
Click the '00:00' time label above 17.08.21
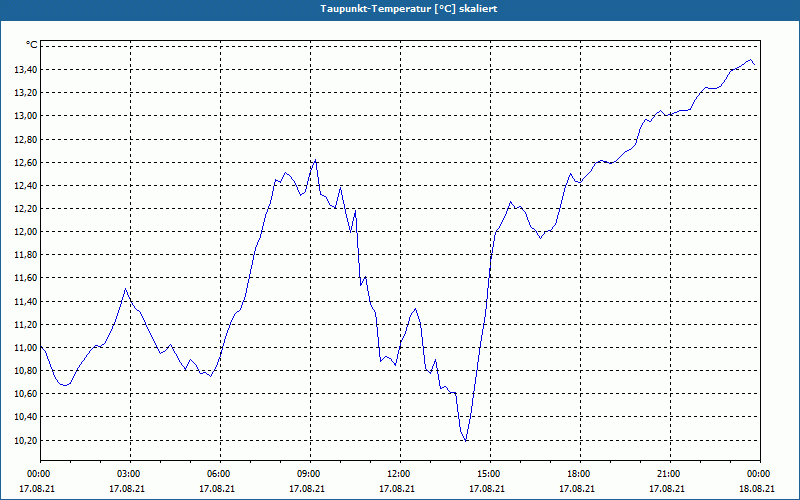tap(38, 474)
